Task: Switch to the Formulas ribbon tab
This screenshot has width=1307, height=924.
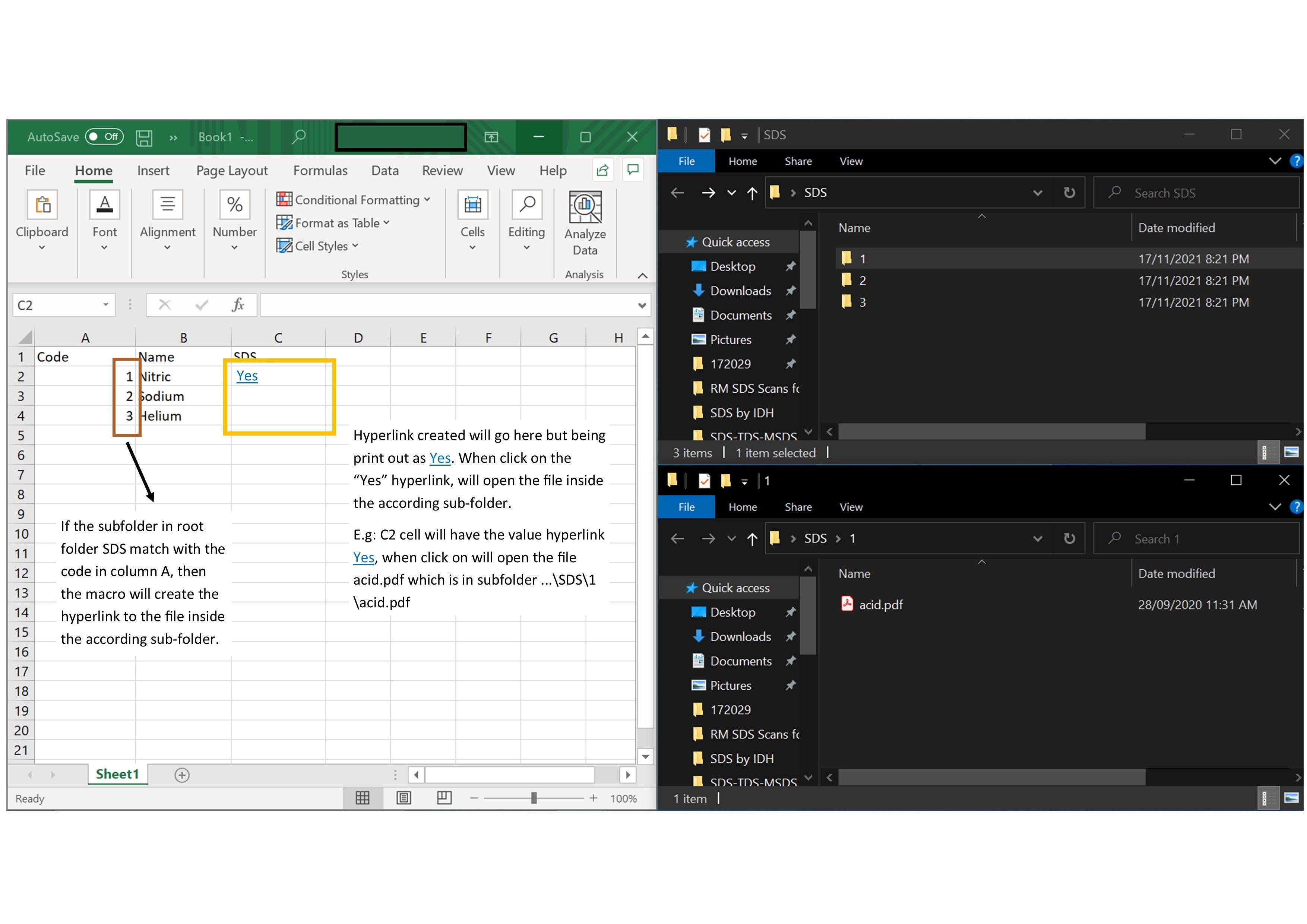Action: click(x=320, y=170)
